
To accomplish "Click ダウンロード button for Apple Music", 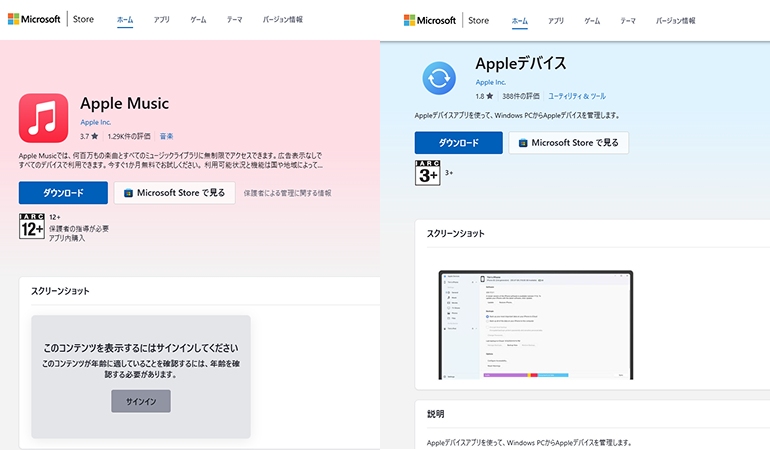I will click(x=63, y=193).
